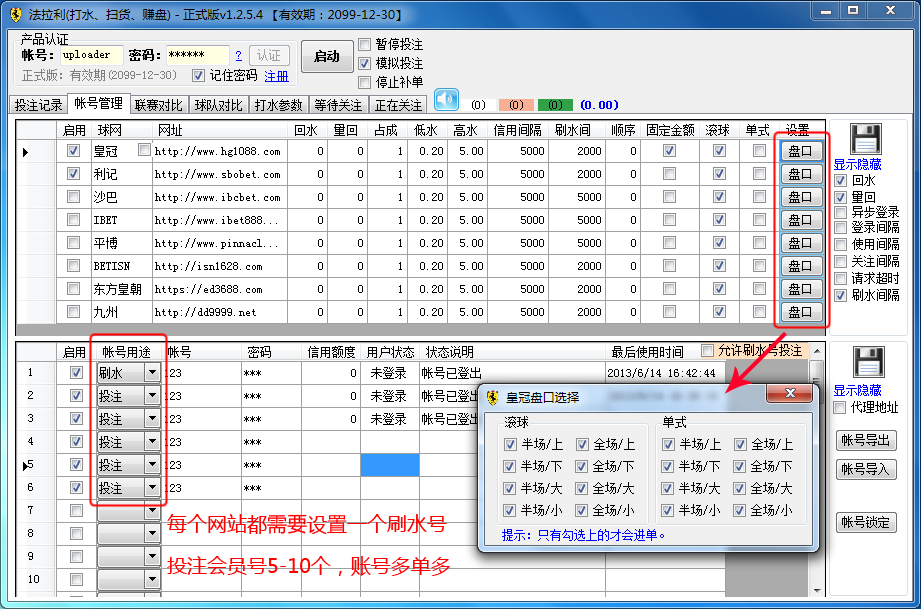Click the question mark help link

tap(238, 56)
